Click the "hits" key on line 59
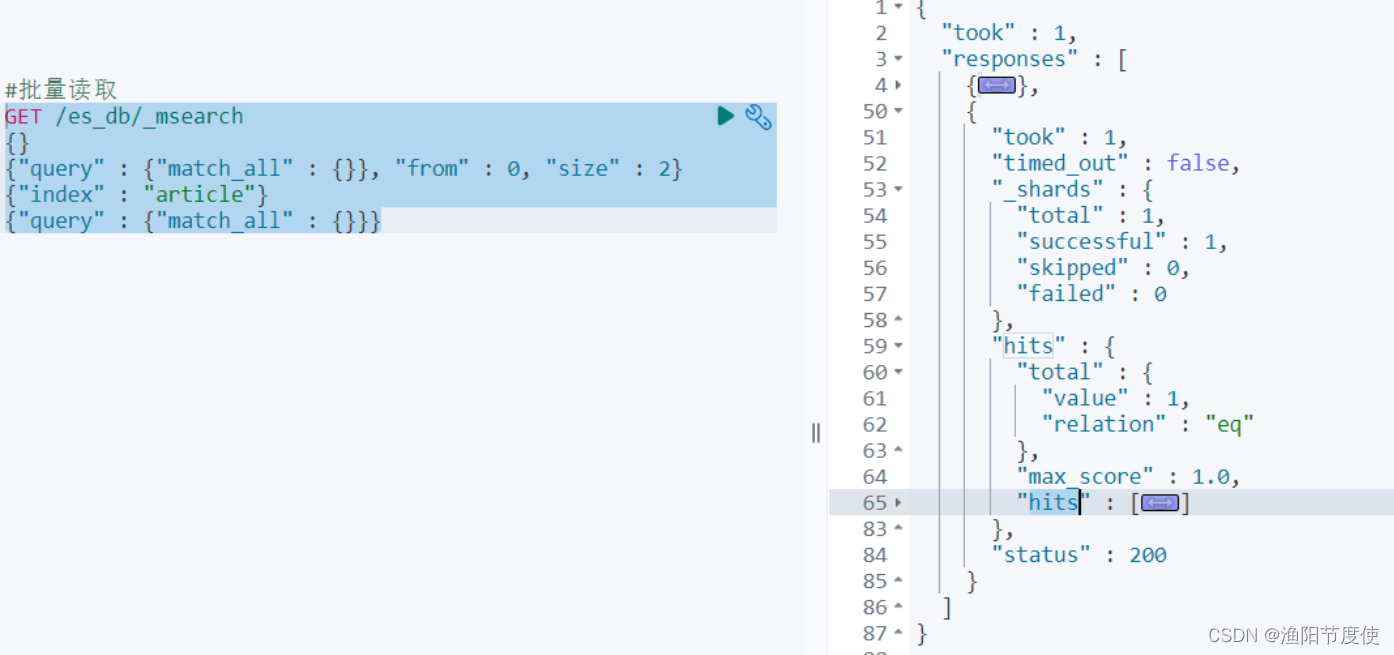The width and height of the screenshot is (1394, 655). click(1028, 346)
